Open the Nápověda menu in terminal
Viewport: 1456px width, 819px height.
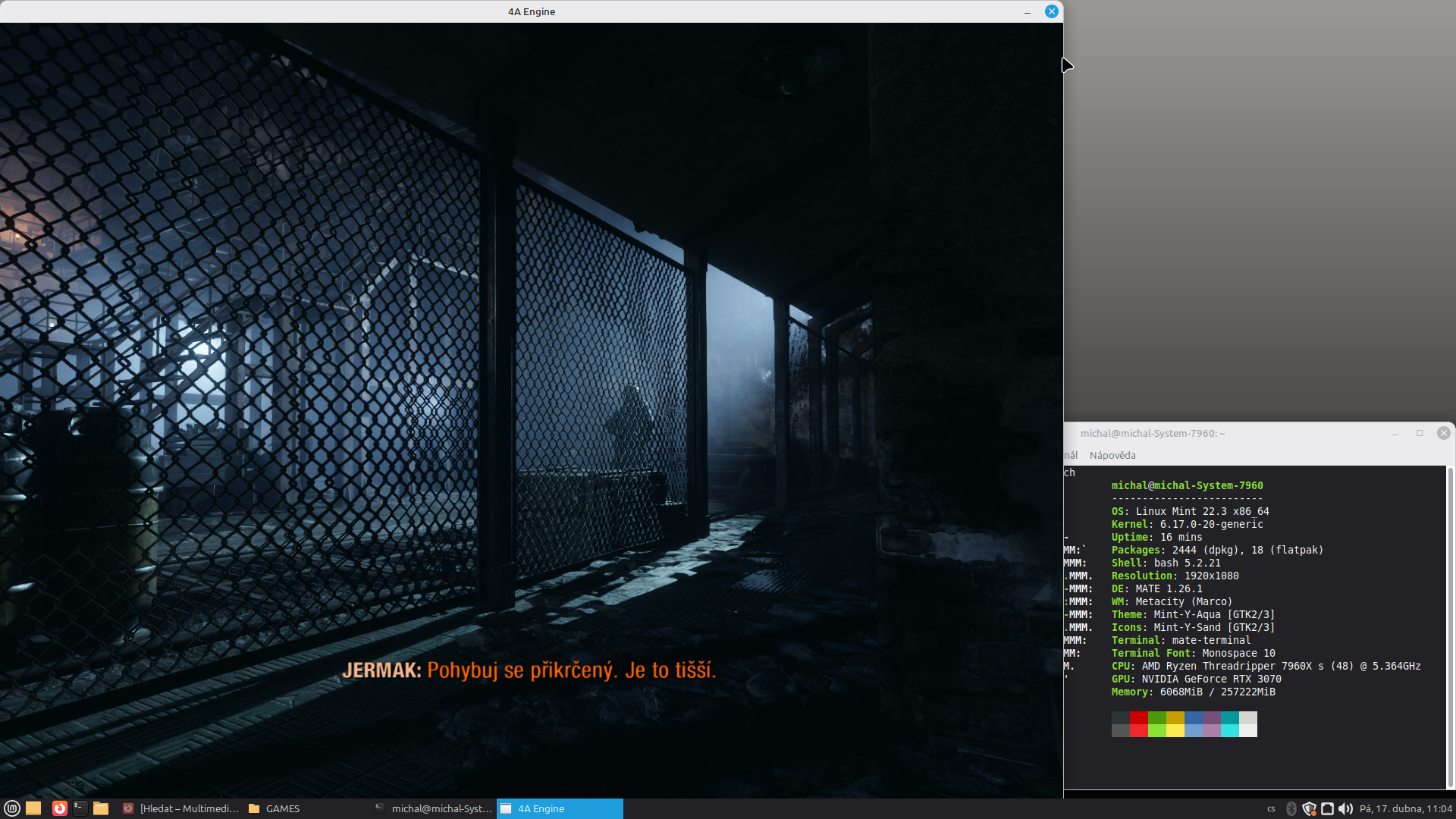point(1112,455)
